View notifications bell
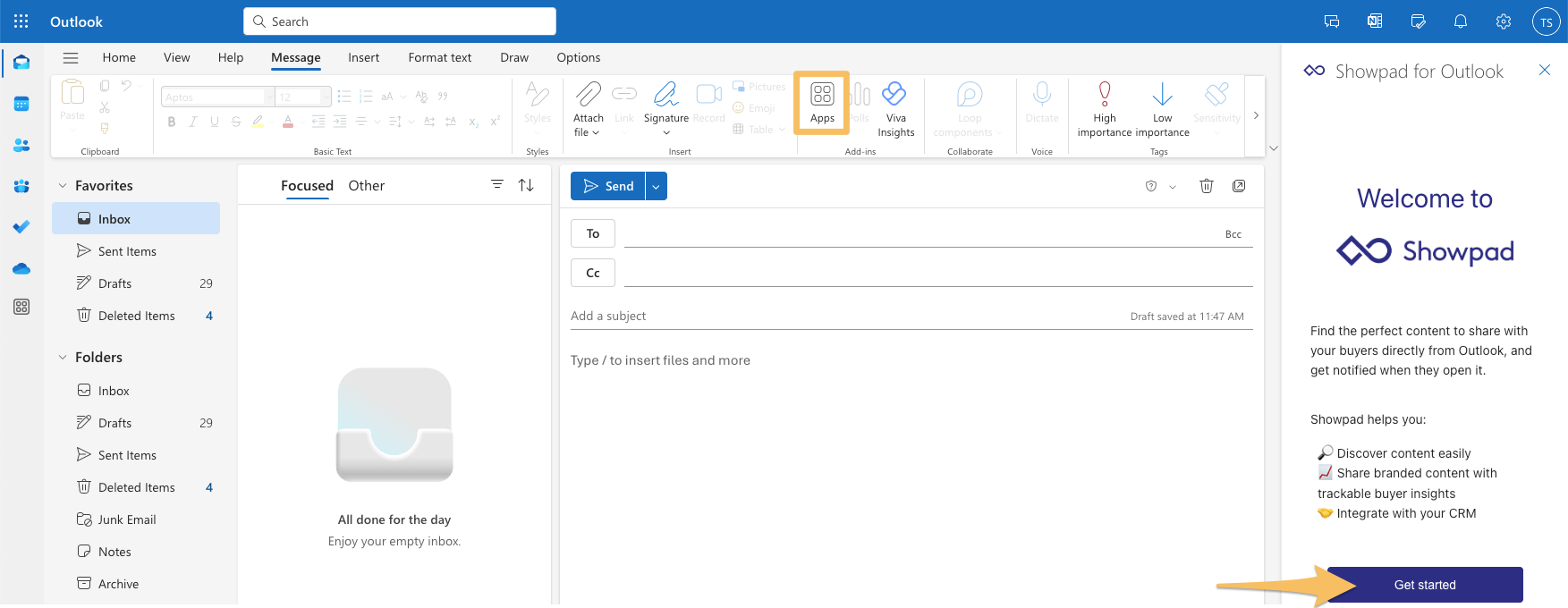This screenshot has height=608, width=1568. tap(1461, 21)
